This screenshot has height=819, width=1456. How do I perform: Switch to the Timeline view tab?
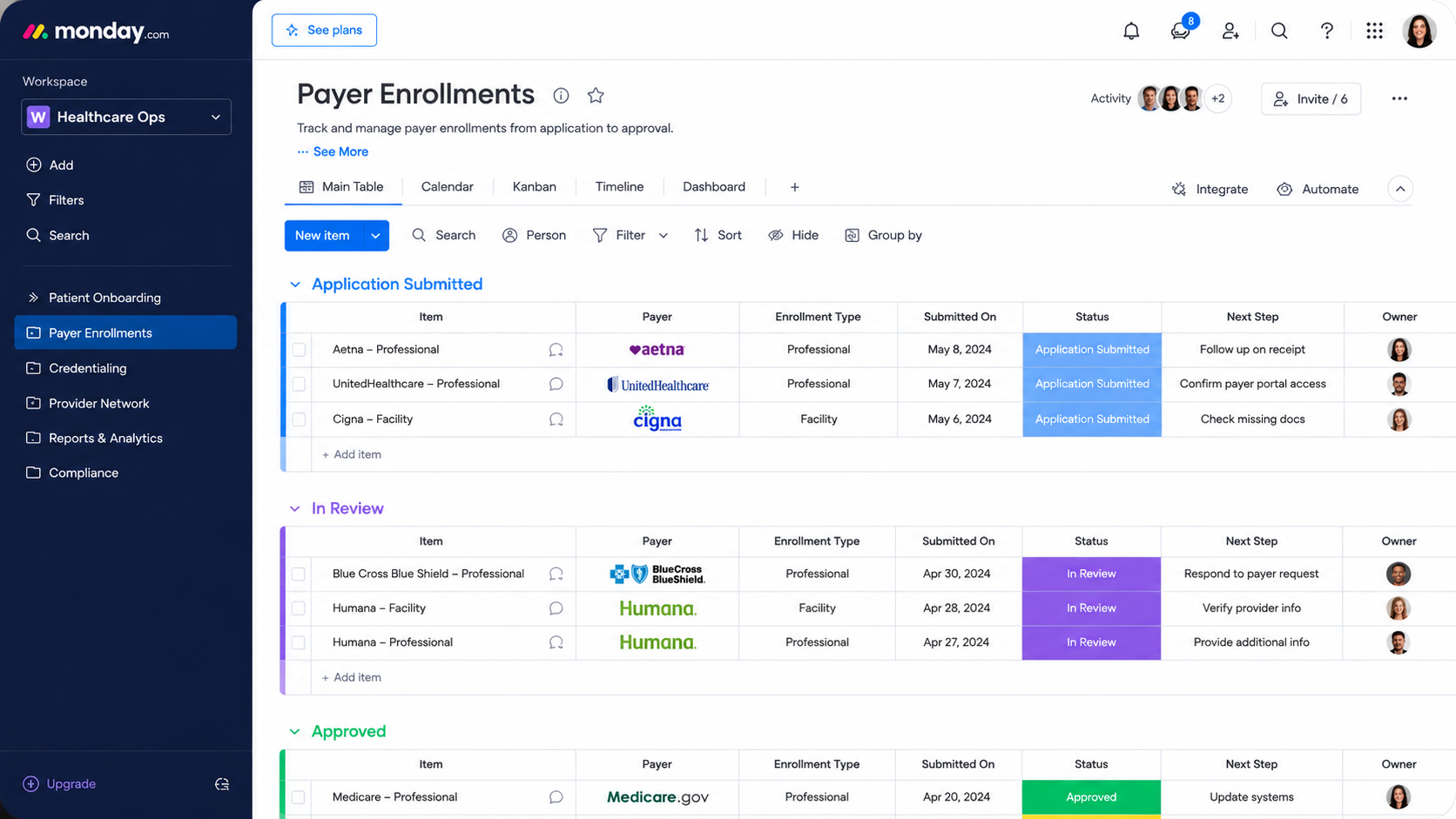[619, 187]
